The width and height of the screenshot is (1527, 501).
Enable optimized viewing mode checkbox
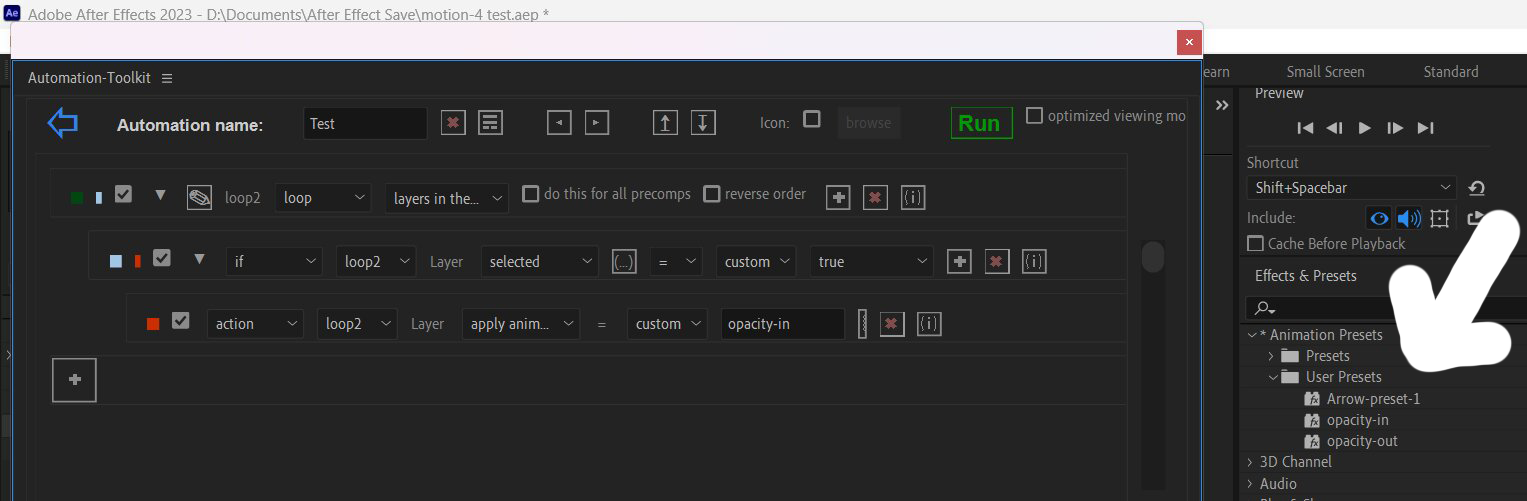(1034, 115)
